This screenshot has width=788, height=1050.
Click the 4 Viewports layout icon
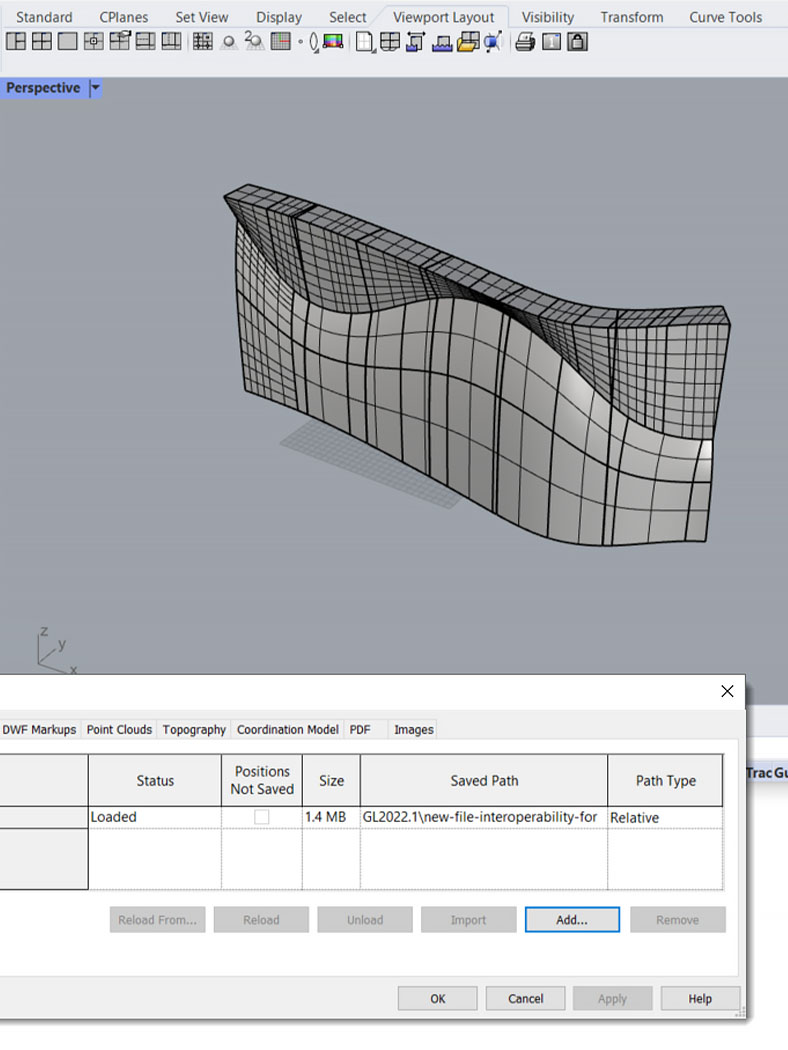click(x=41, y=42)
